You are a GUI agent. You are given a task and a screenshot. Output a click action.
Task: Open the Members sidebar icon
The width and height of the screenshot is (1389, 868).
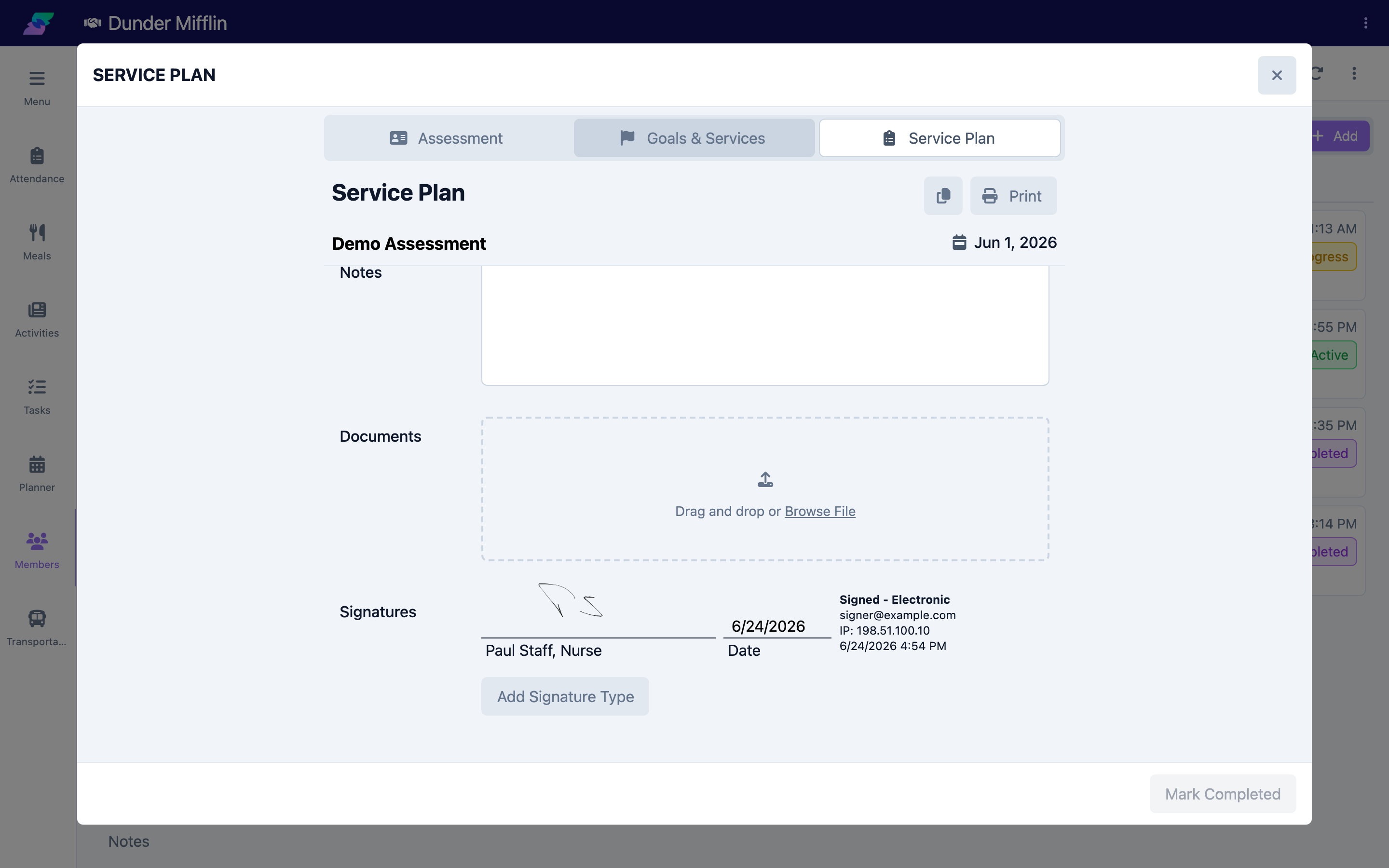point(37,541)
